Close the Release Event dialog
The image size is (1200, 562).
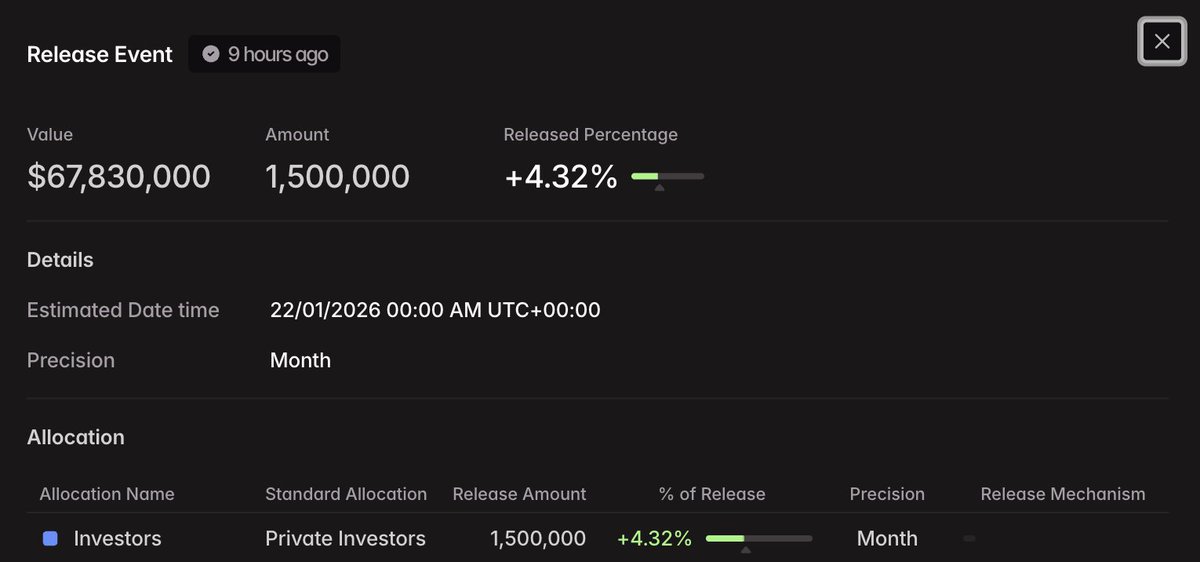pyautogui.click(x=1161, y=41)
